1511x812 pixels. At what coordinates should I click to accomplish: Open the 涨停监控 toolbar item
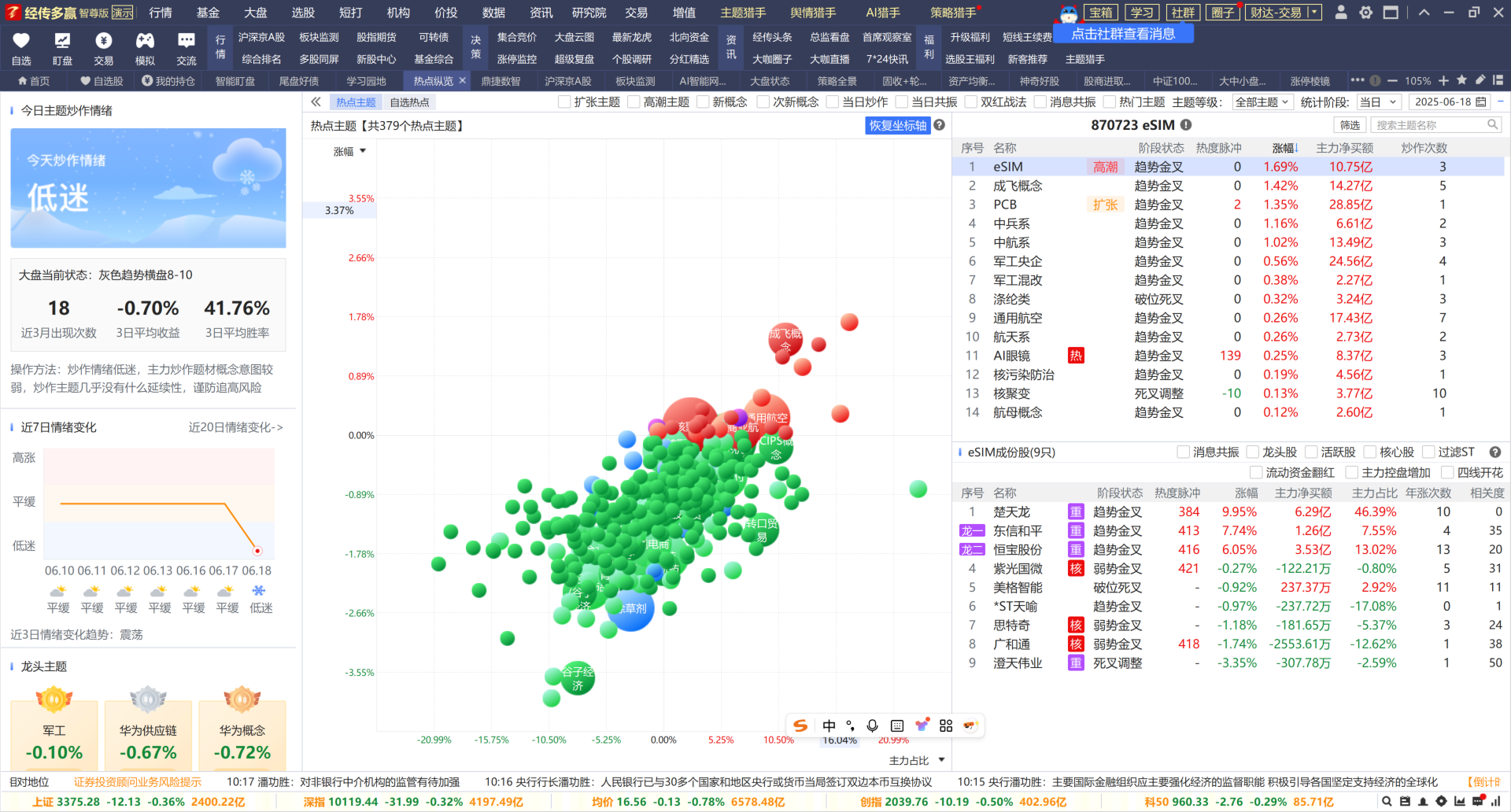tap(517, 59)
